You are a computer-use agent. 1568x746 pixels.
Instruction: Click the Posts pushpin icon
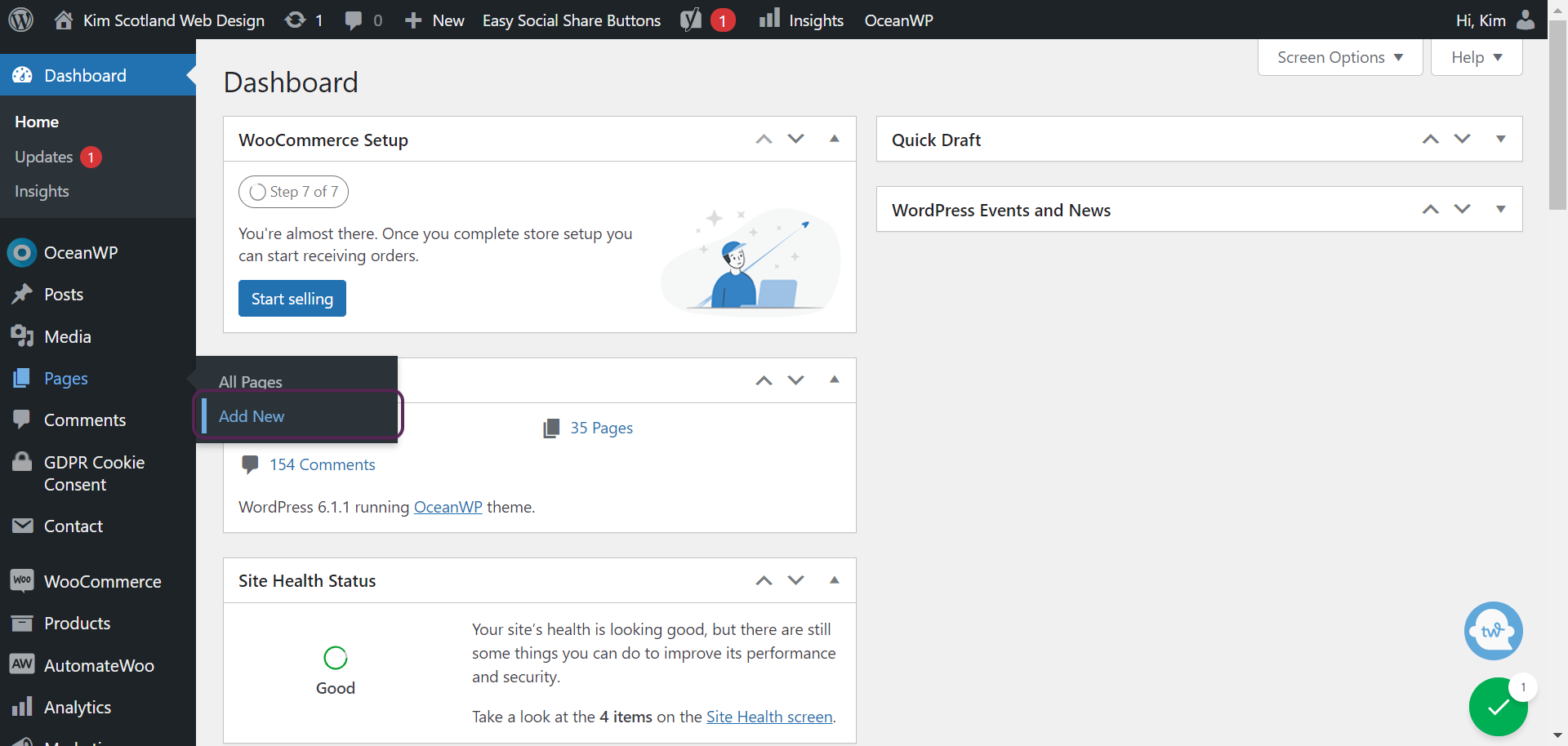[22, 294]
